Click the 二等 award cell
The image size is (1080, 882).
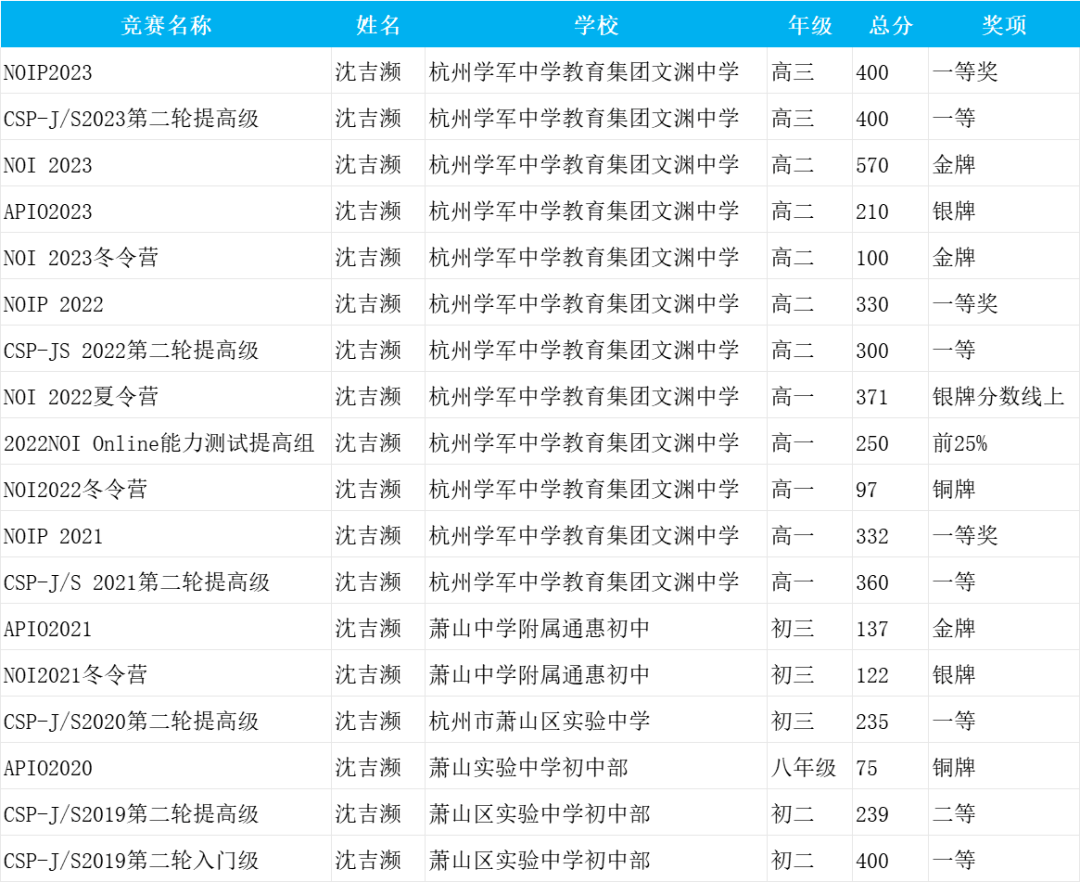(953, 814)
